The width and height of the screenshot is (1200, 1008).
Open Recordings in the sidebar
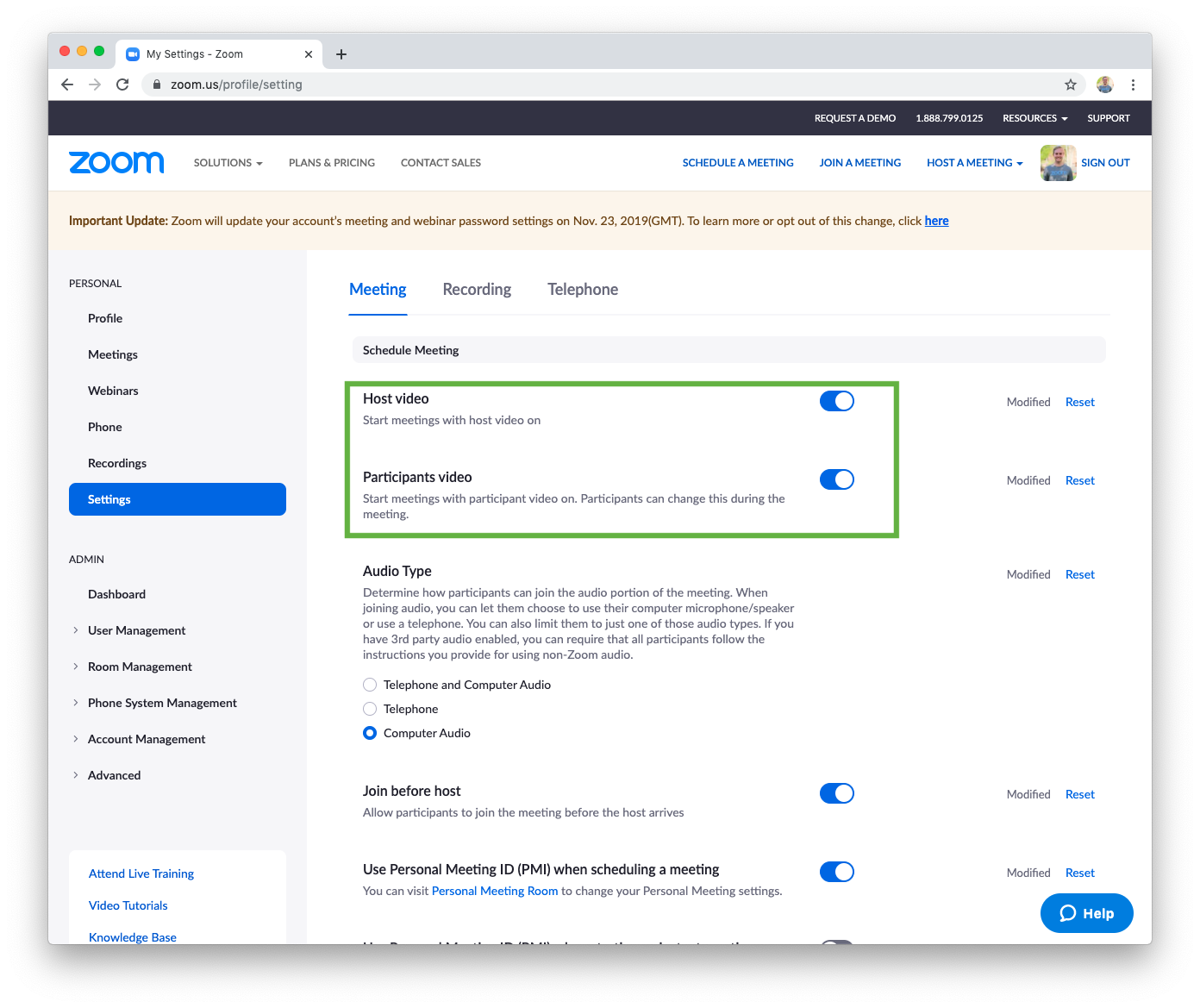coord(117,463)
